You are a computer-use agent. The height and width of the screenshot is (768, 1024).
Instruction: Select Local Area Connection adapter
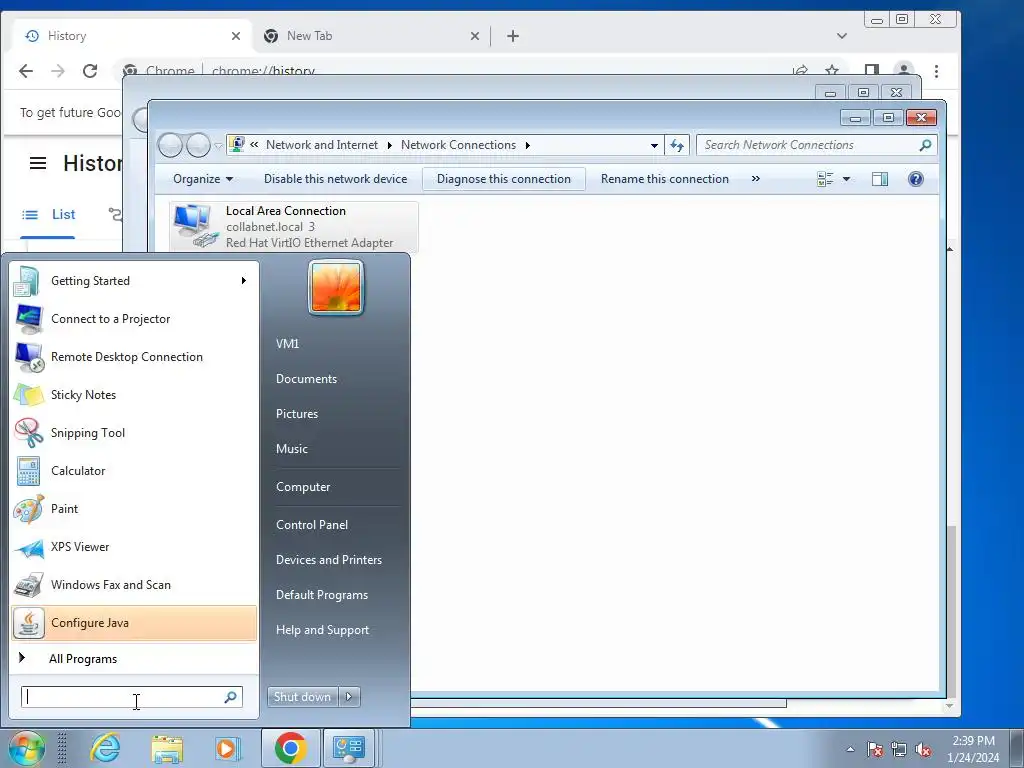294,227
